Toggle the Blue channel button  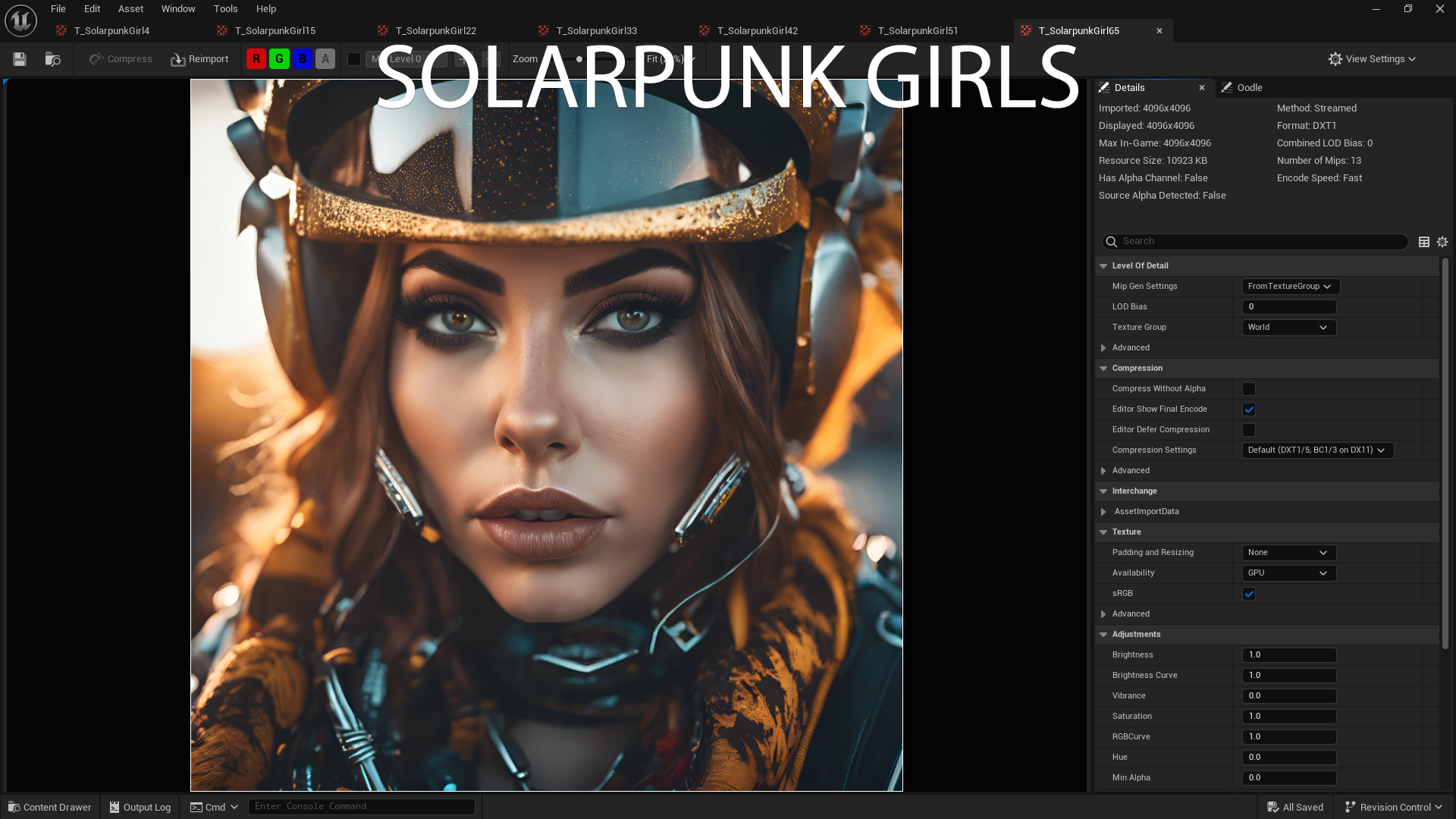tap(303, 59)
